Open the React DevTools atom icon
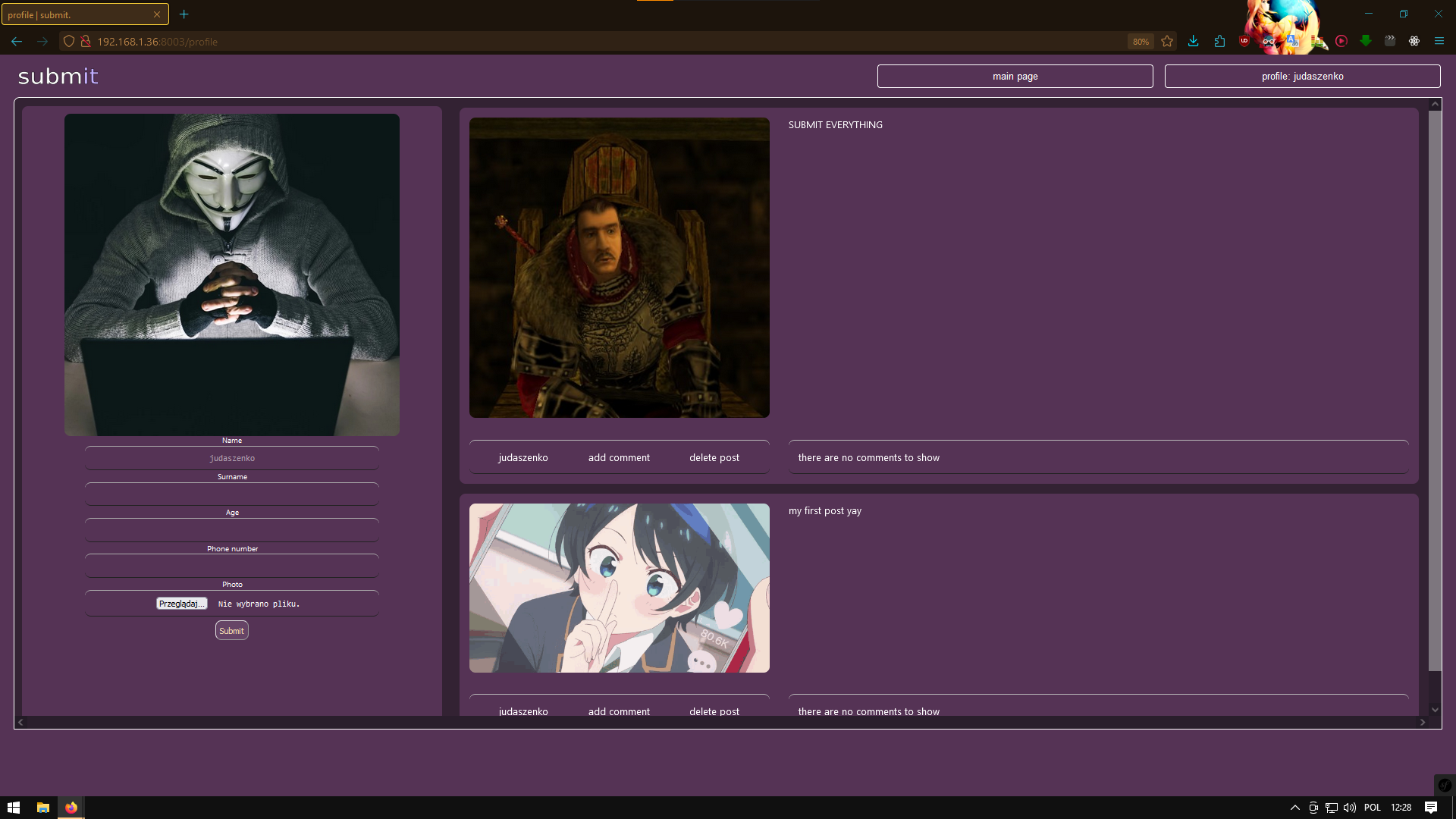The height and width of the screenshot is (819, 1456). [x=1414, y=42]
